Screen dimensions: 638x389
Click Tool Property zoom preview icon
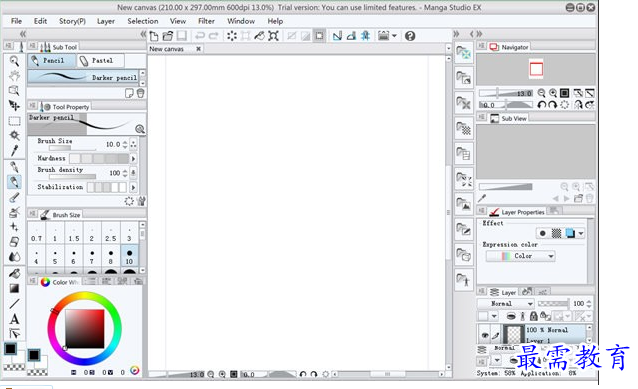click(x=140, y=129)
